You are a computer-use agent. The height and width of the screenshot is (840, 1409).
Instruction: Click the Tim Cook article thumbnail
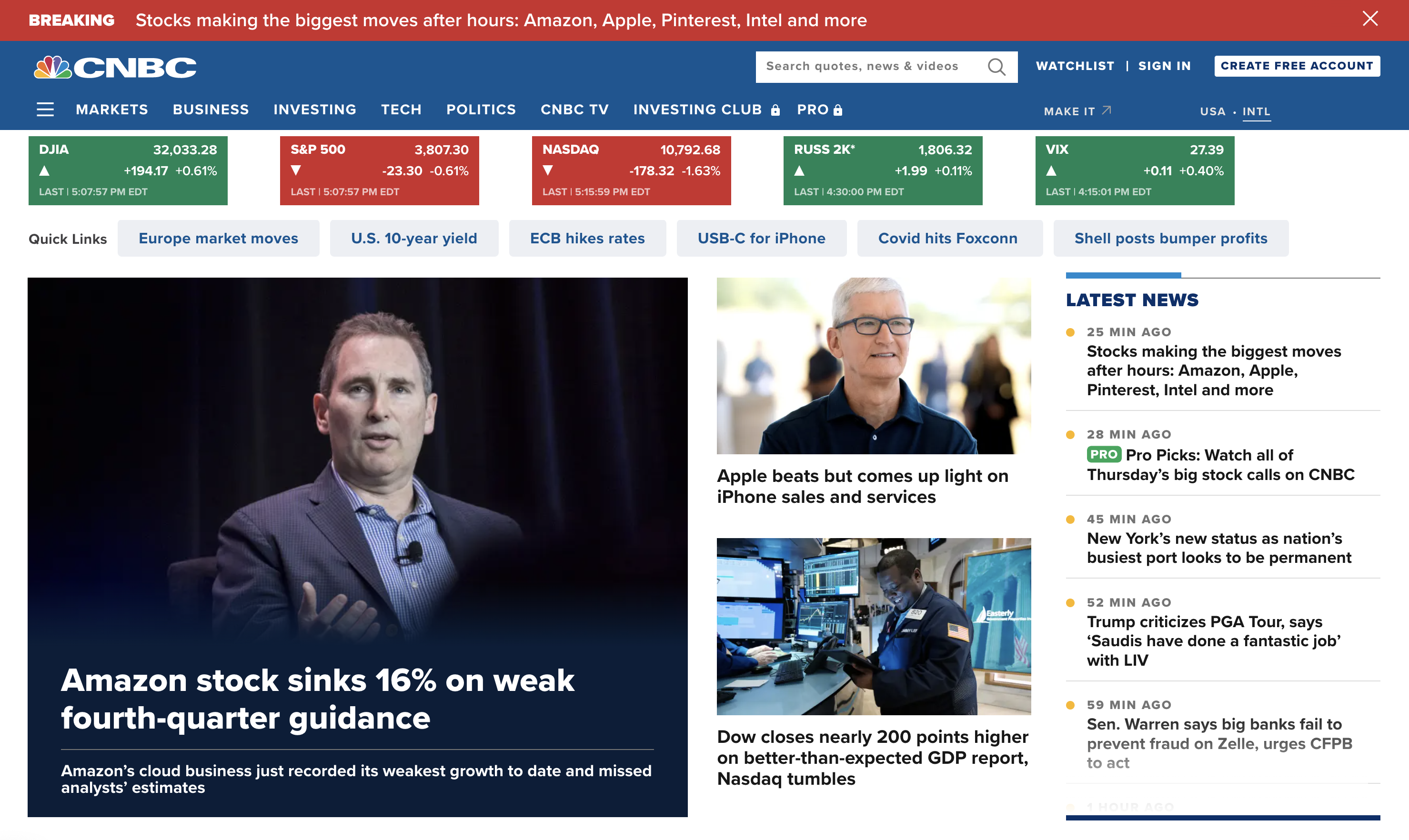click(874, 366)
